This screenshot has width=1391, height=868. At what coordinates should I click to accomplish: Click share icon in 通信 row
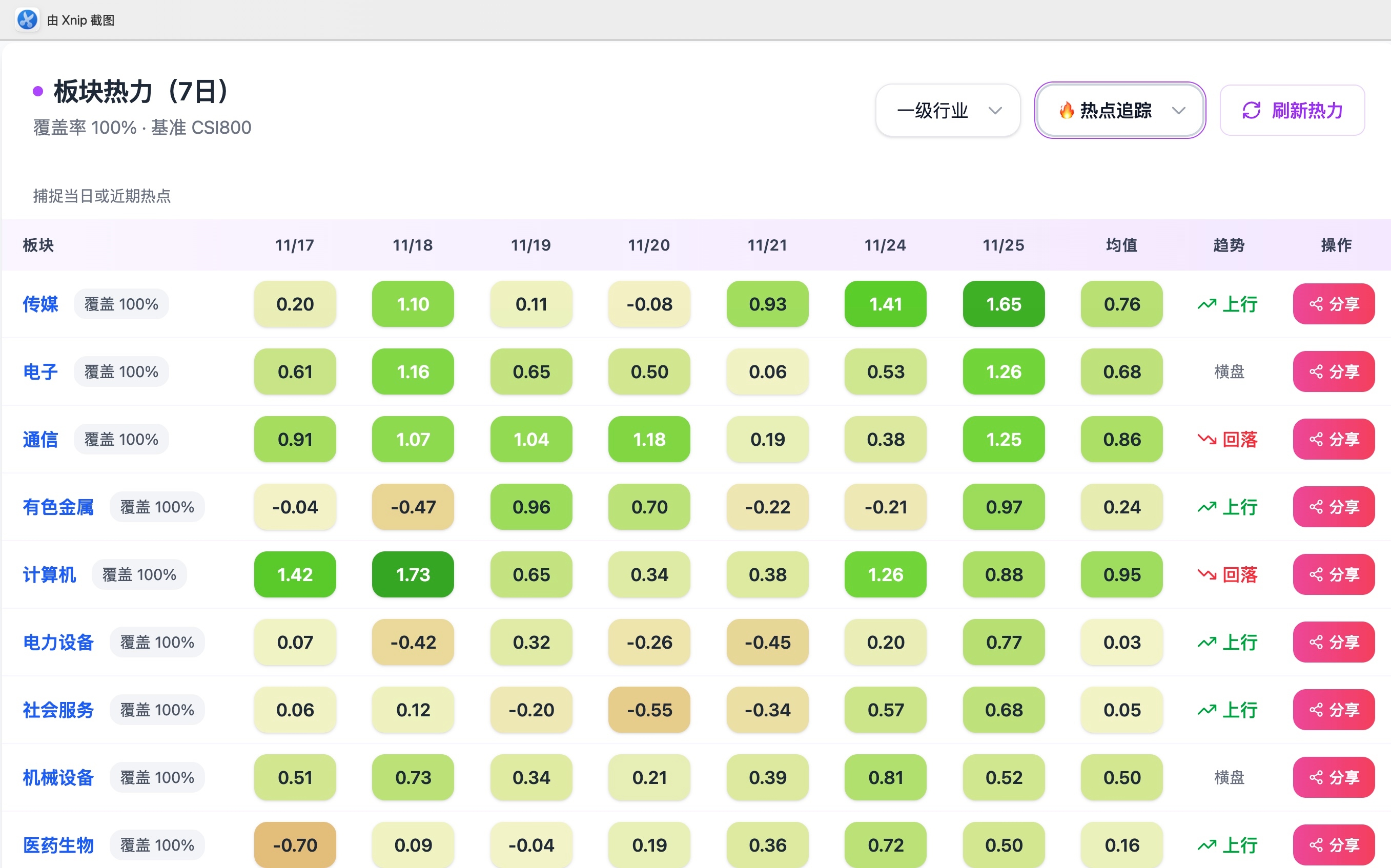click(1316, 440)
